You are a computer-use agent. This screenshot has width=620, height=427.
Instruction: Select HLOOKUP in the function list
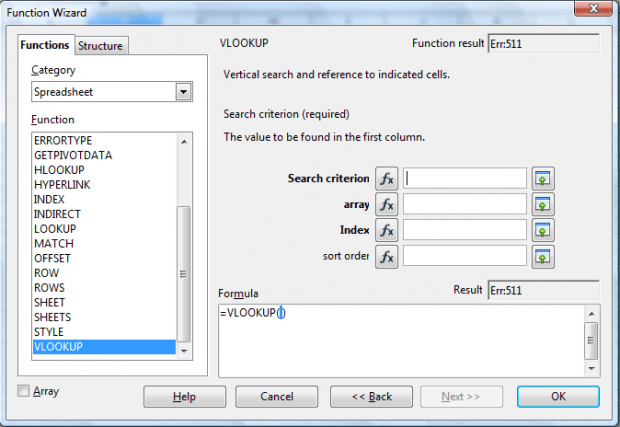pyautogui.click(x=59, y=170)
